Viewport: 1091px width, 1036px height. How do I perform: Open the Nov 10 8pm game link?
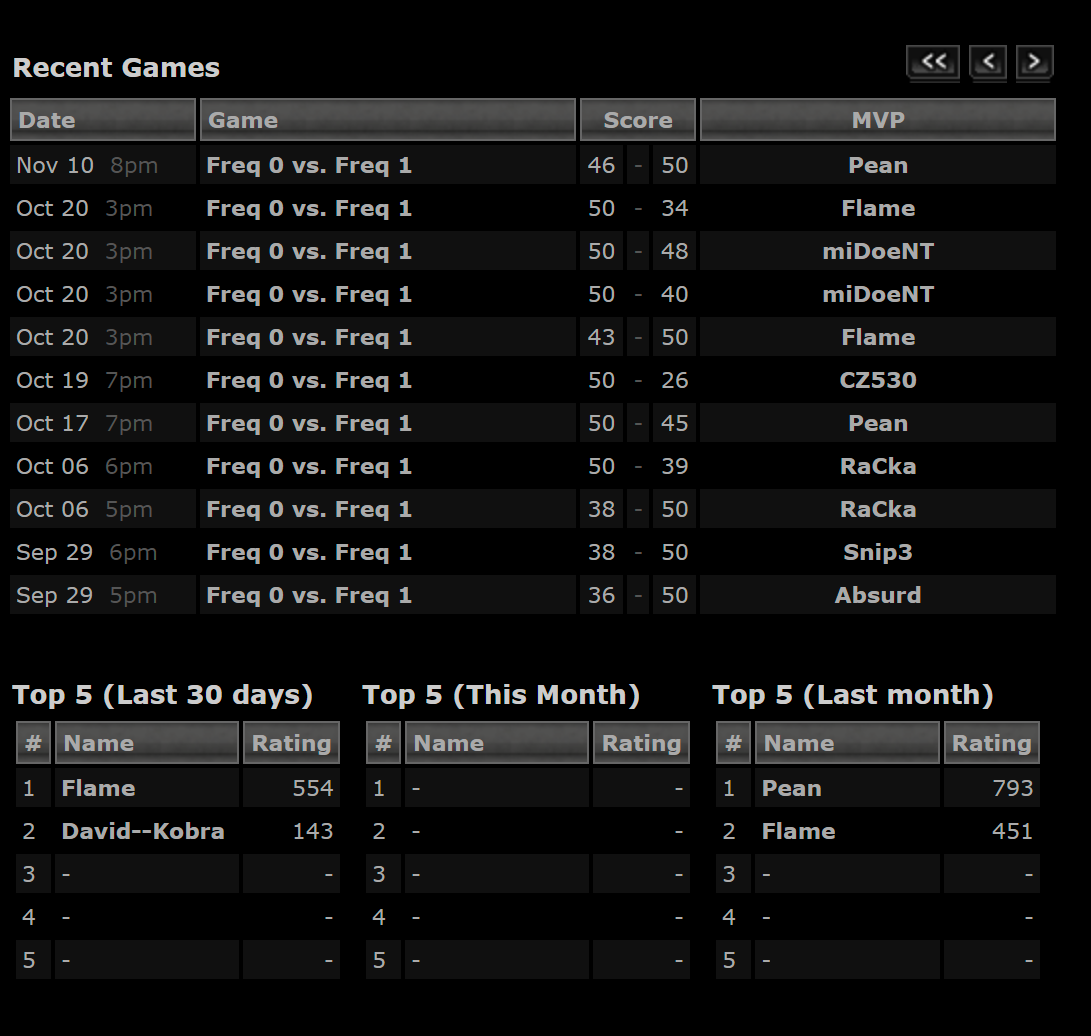tap(309, 165)
